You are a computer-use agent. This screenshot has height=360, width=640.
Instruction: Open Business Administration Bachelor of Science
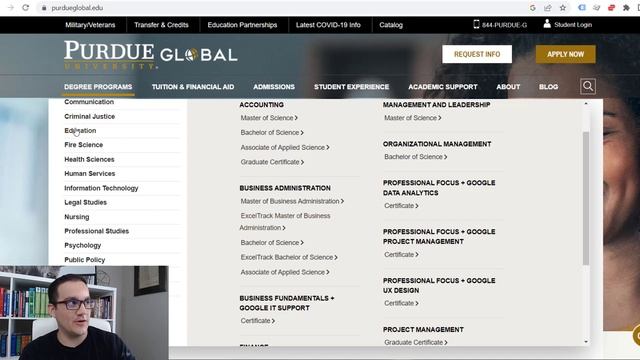pos(272,242)
